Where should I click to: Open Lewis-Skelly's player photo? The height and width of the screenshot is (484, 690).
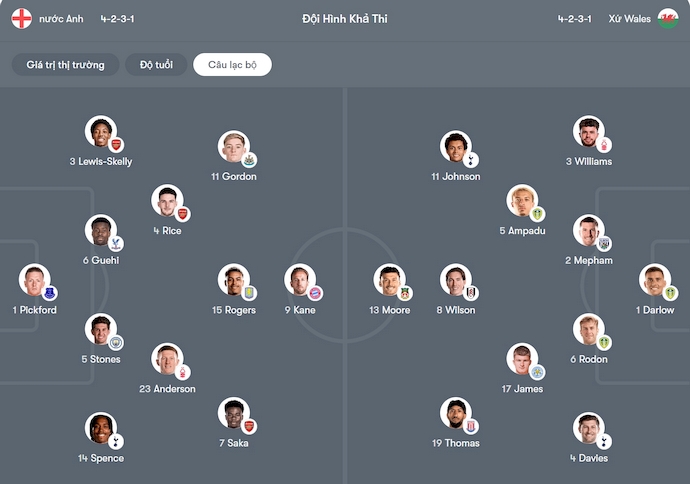(x=100, y=131)
